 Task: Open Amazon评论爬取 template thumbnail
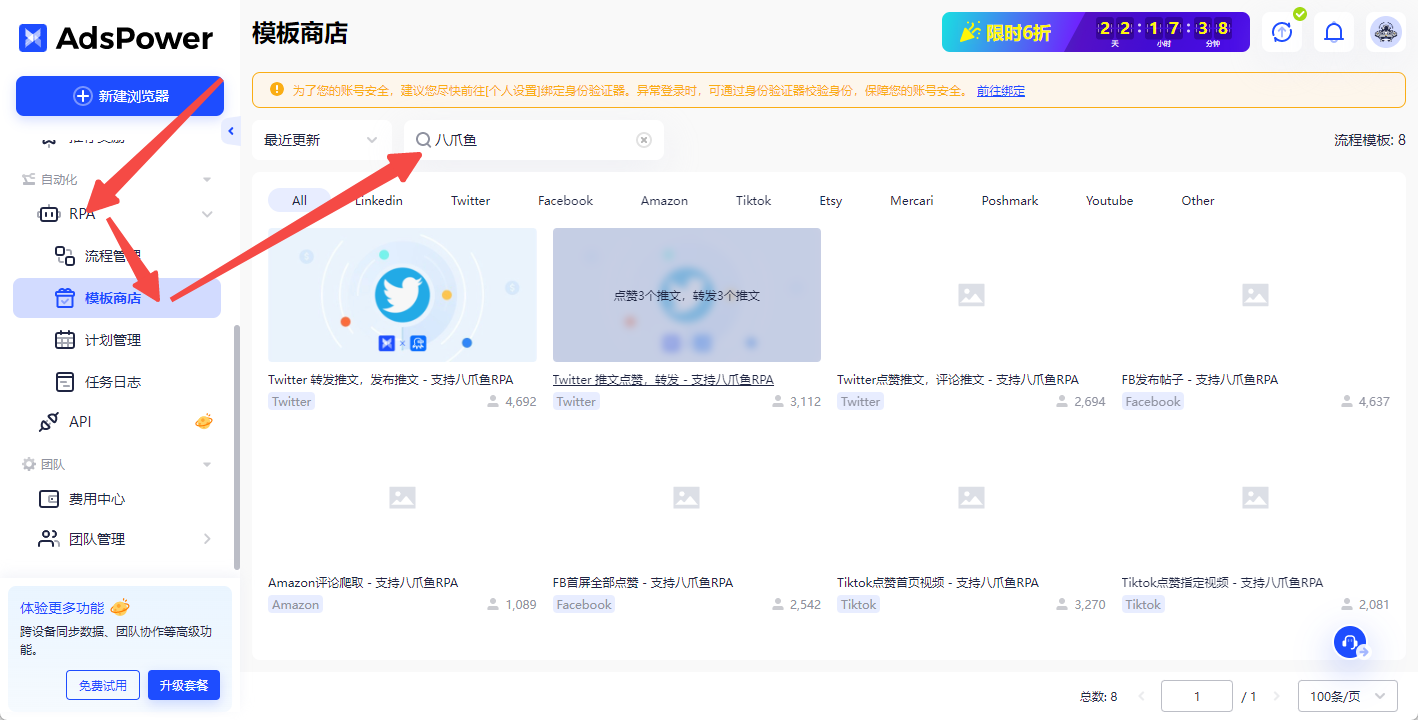pyautogui.click(x=402, y=498)
